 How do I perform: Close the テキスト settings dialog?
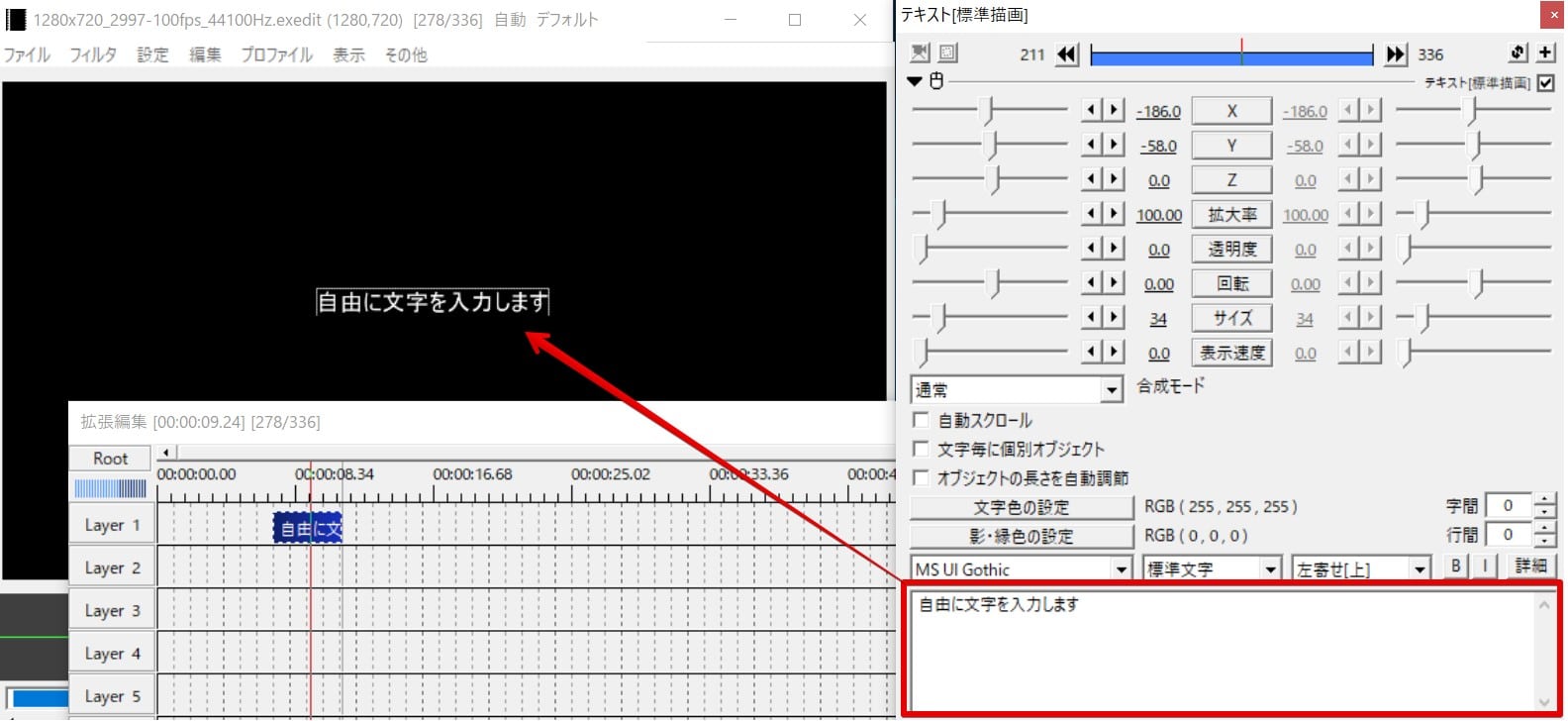pyautogui.click(x=1551, y=15)
